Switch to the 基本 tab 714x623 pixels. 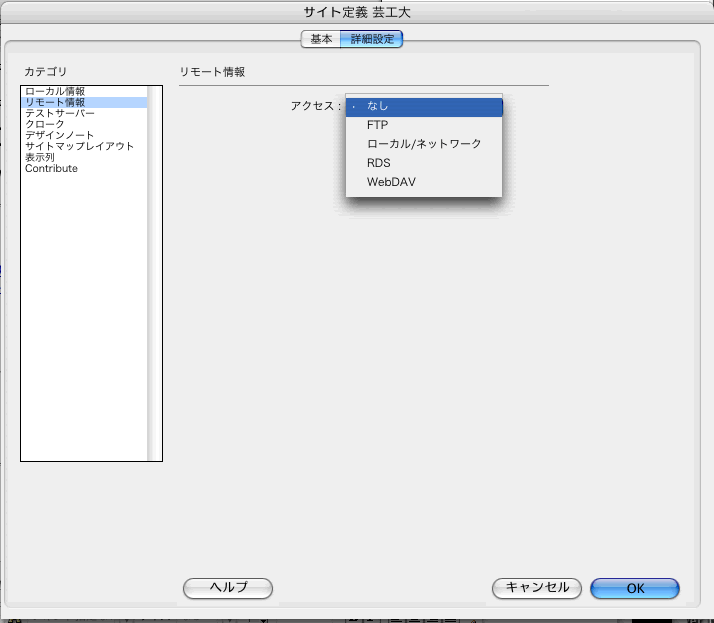coord(321,39)
